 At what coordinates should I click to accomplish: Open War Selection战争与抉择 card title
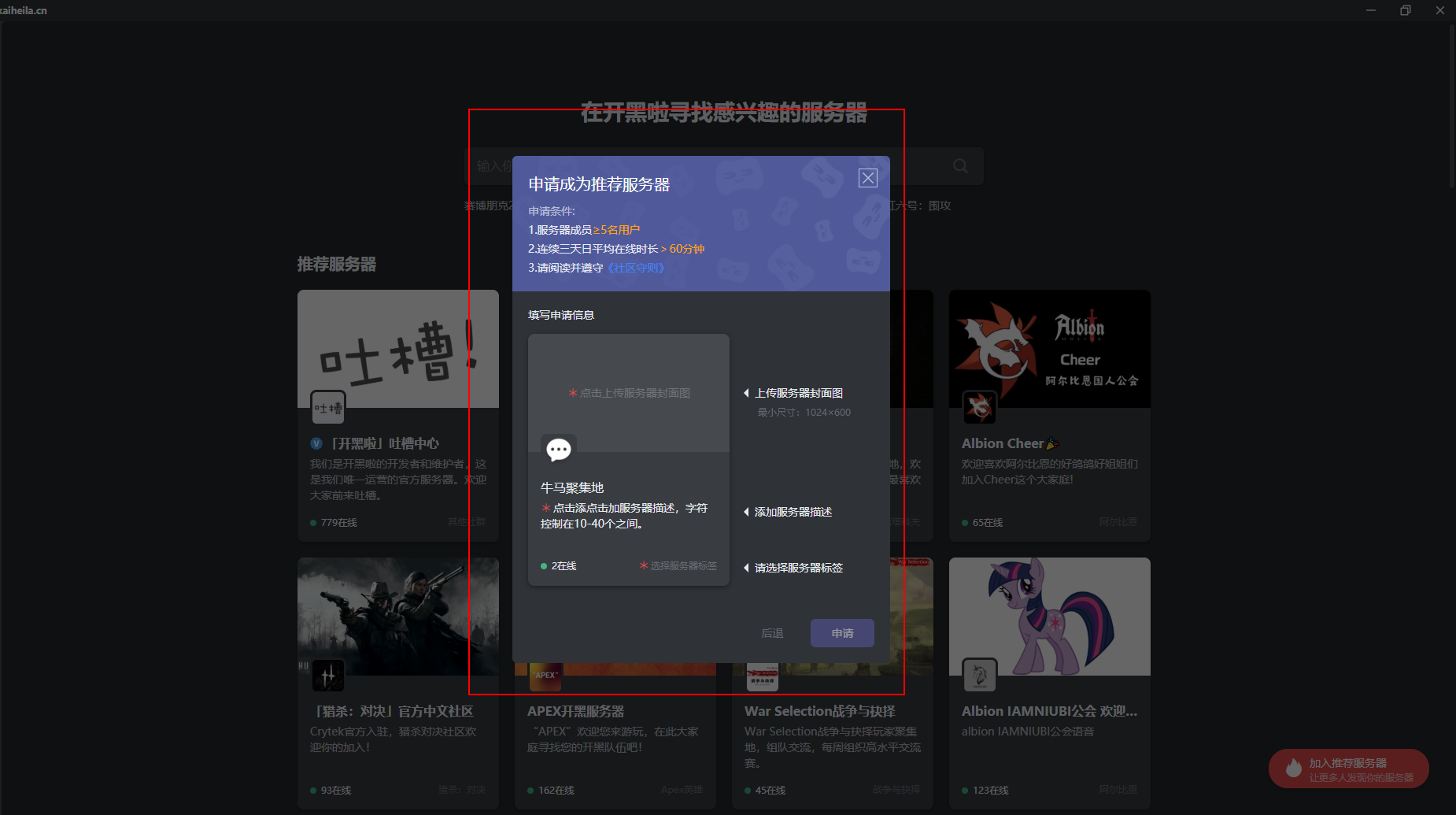pos(820,711)
